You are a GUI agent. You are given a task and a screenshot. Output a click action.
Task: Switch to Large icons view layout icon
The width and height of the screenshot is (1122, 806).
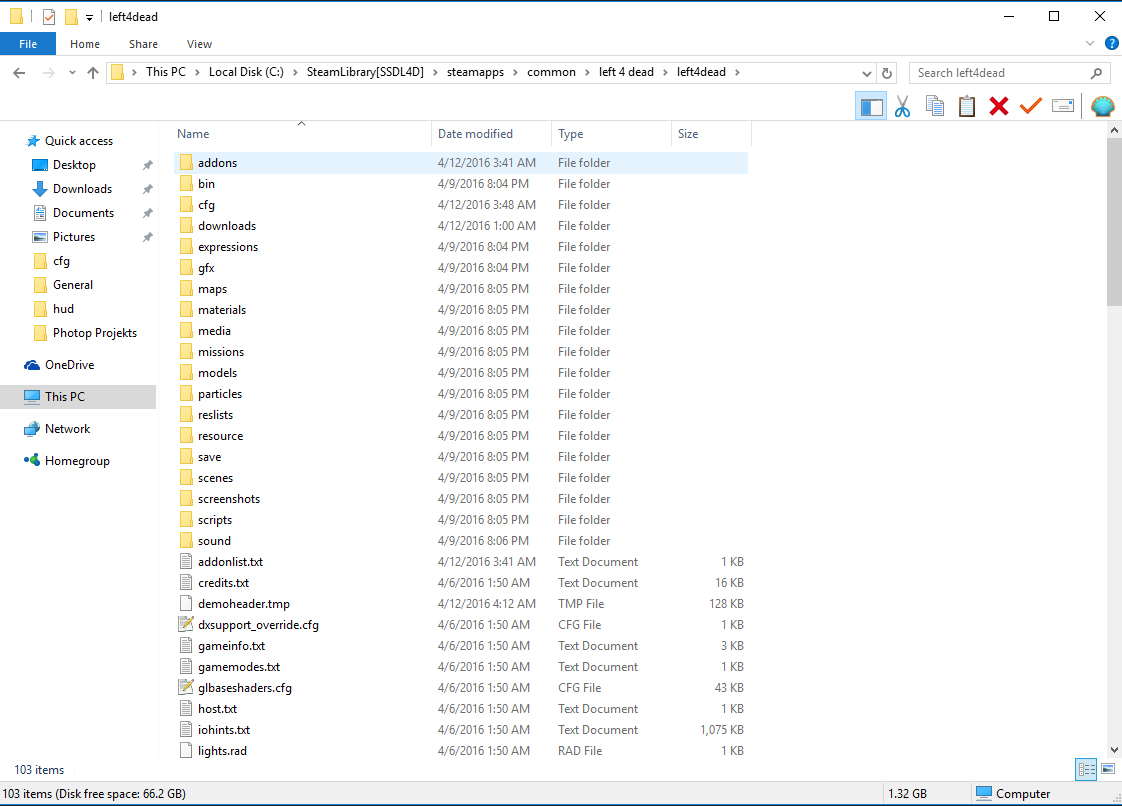pyautogui.click(x=1108, y=769)
